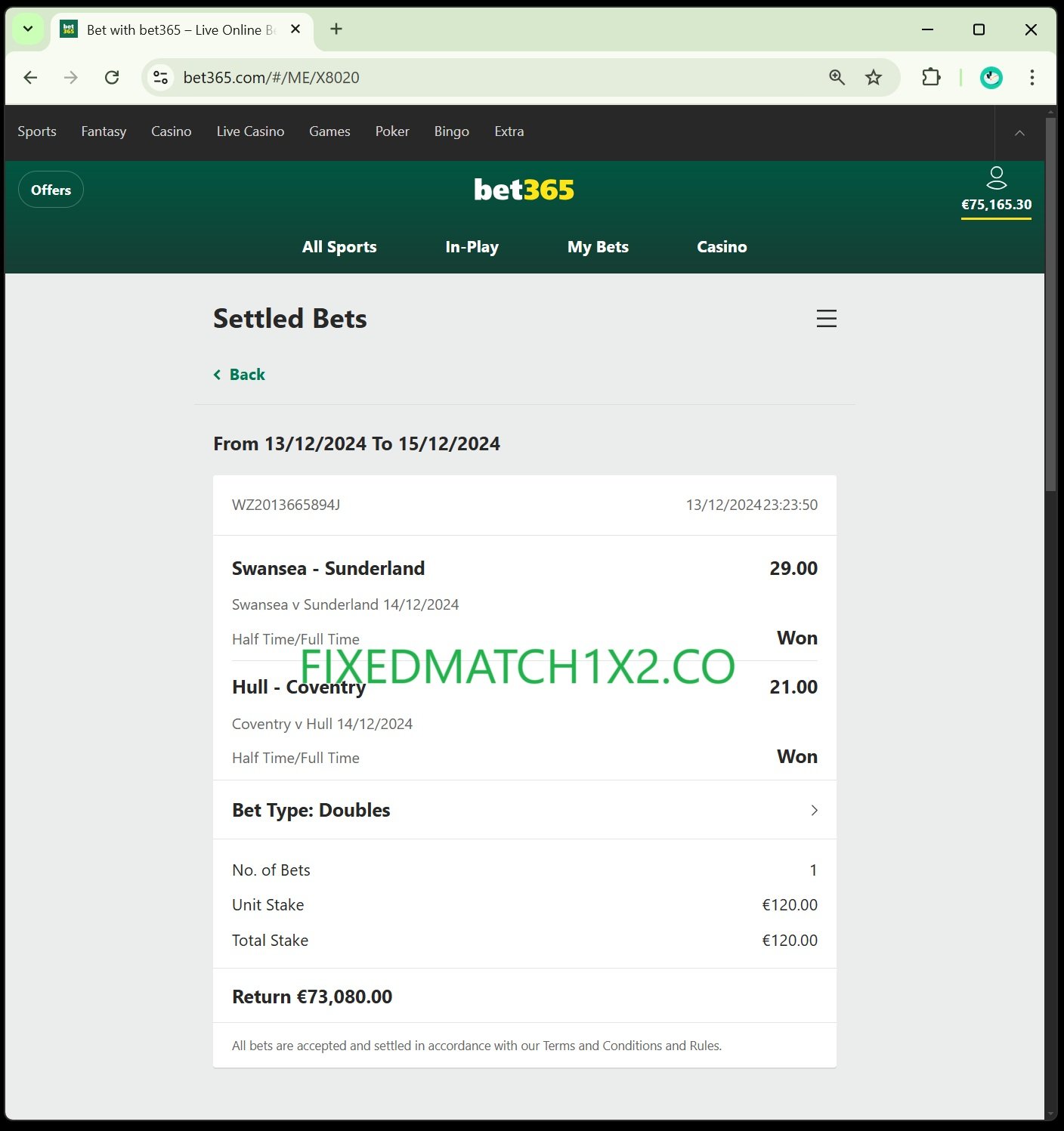The width and height of the screenshot is (1064, 1131).
Task: Click the scrollbar down arrow
Action: point(1050,1115)
